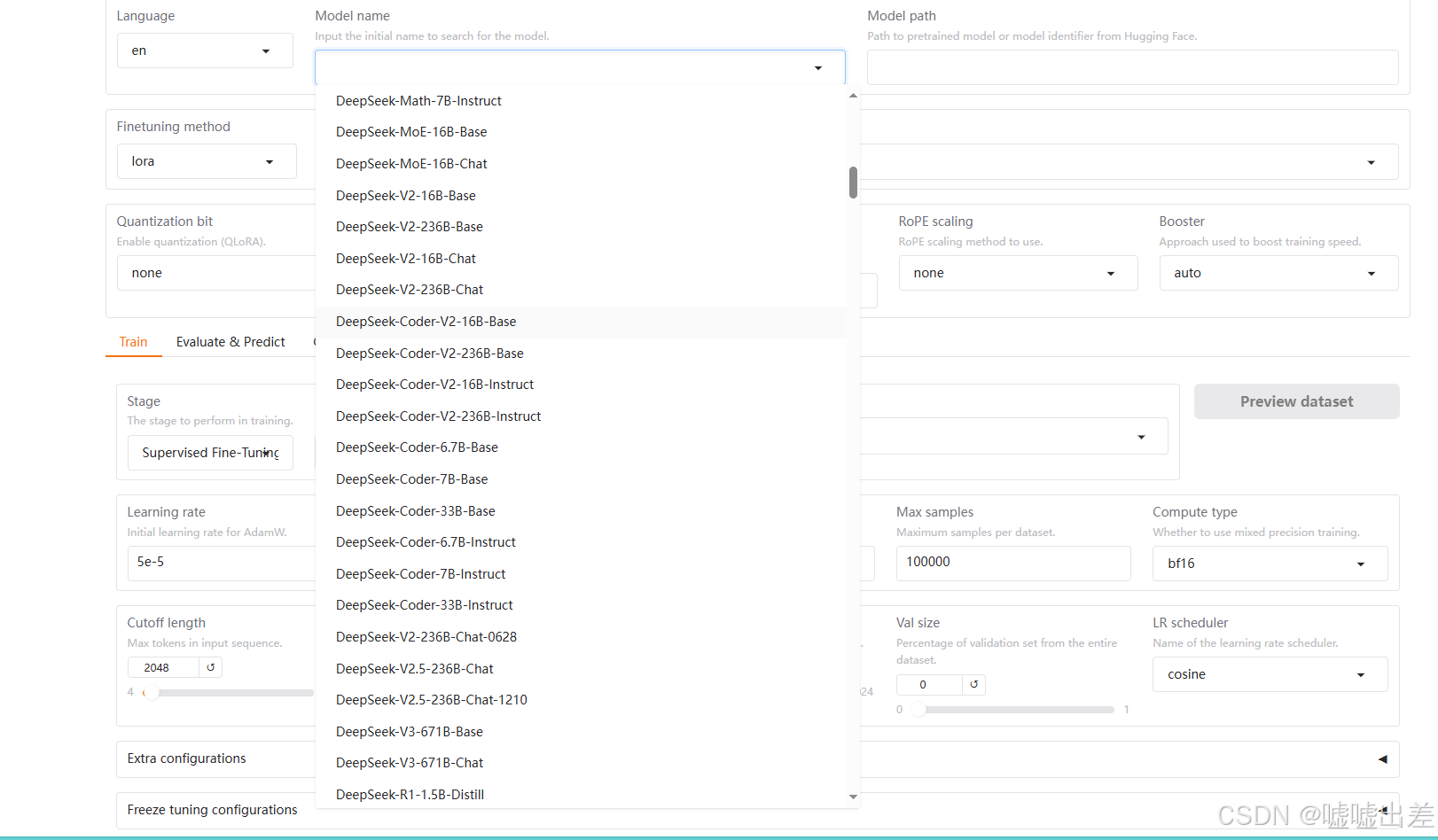Image resolution: width=1438 pixels, height=840 pixels.
Task: Select DeepSeek-Math-7B-Instruct from the list
Action: [x=581, y=101]
